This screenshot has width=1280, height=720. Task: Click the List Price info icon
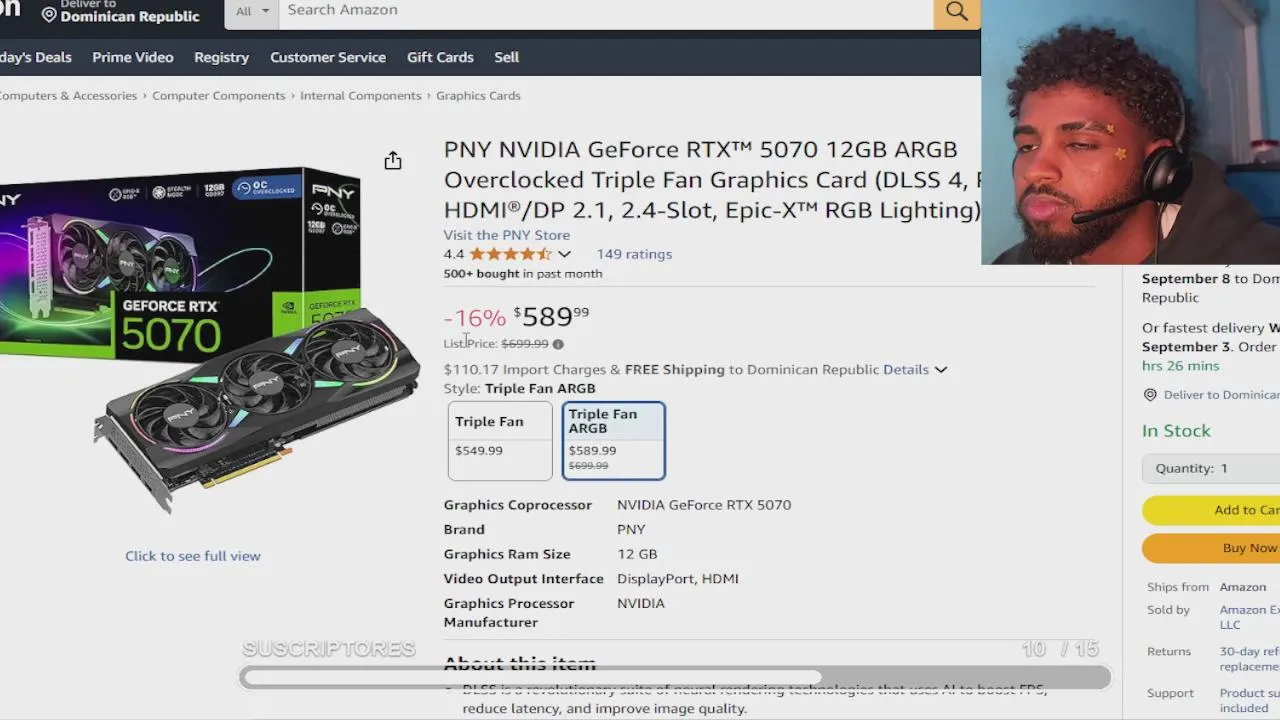[x=558, y=344]
